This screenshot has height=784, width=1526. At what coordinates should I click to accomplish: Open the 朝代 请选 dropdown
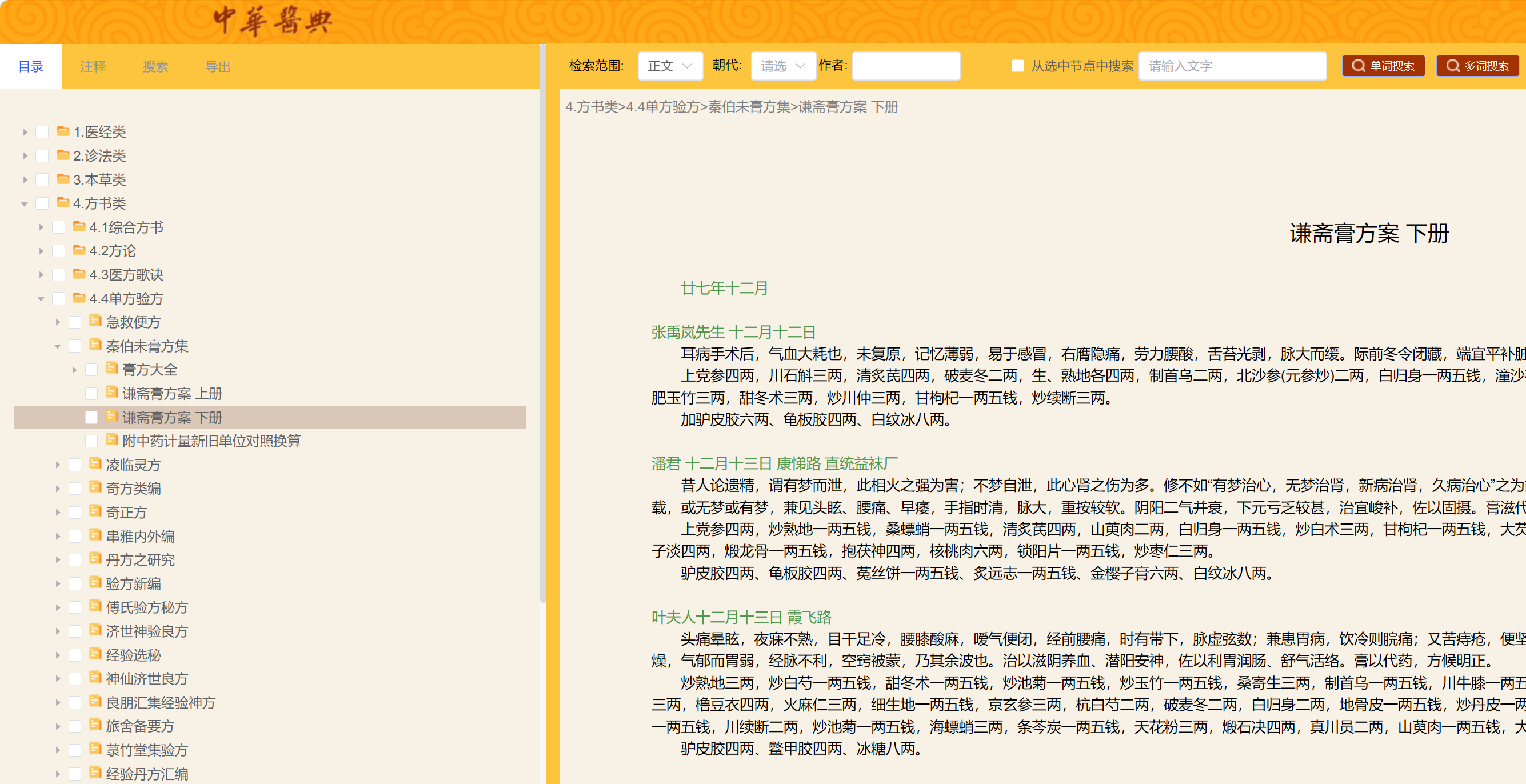(782, 66)
